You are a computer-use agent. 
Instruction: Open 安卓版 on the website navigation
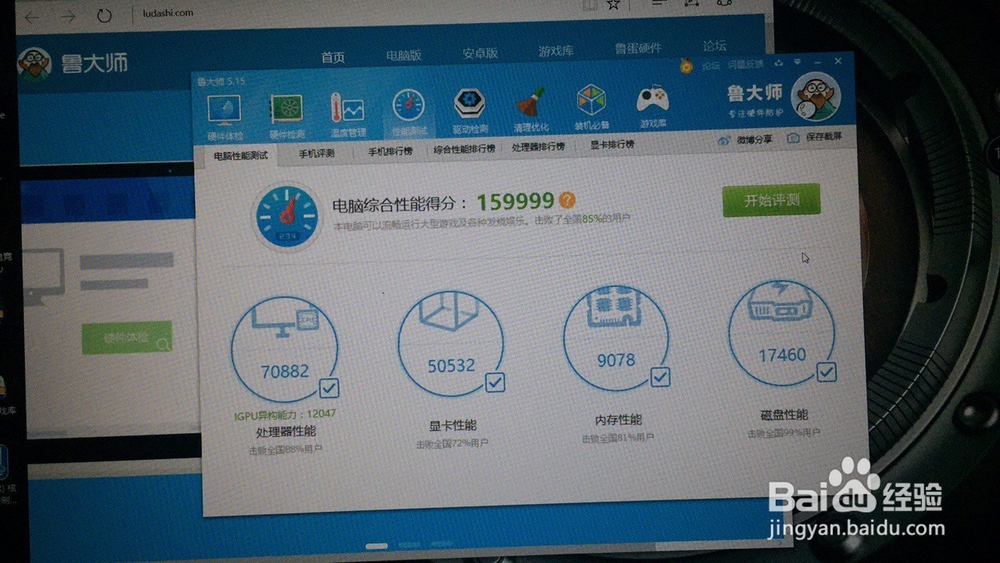[480, 53]
